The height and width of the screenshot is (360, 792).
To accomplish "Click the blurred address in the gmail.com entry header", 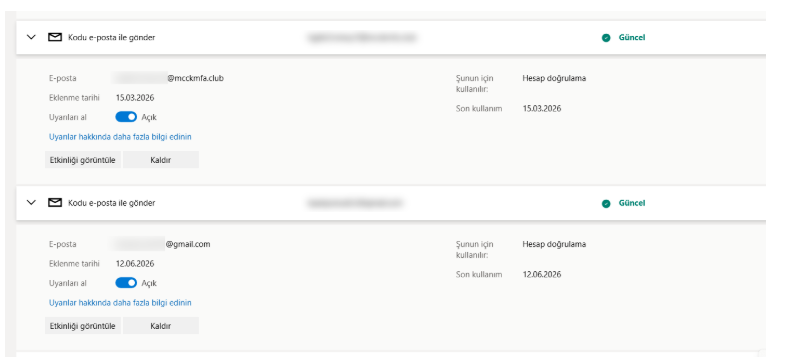I will 354,203.
